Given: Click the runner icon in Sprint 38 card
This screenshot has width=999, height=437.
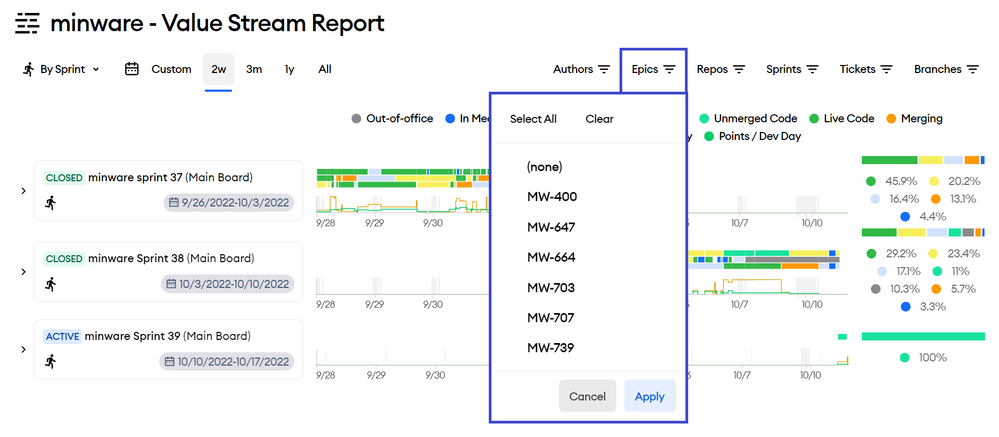Looking at the screenshot, I should click(x=50, y=285).
